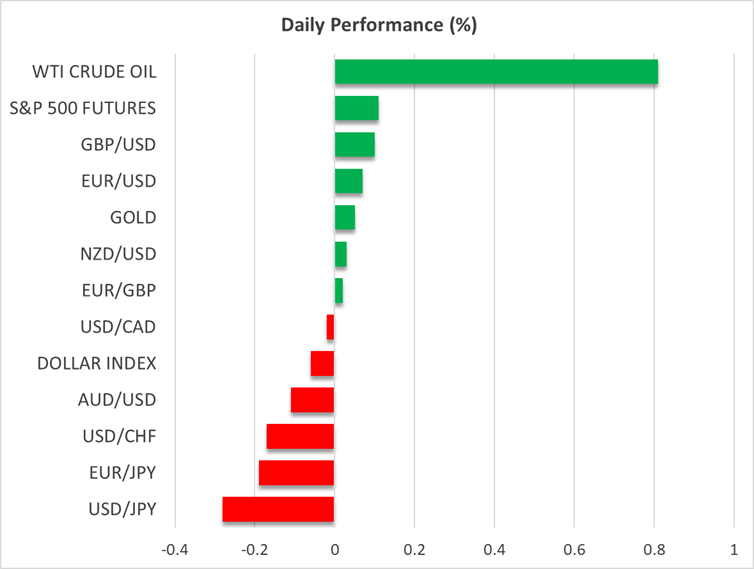The height and width of the screenshot is (569, 754).
Task: Select the AUD/USD red bar
Action: point(312,400)
